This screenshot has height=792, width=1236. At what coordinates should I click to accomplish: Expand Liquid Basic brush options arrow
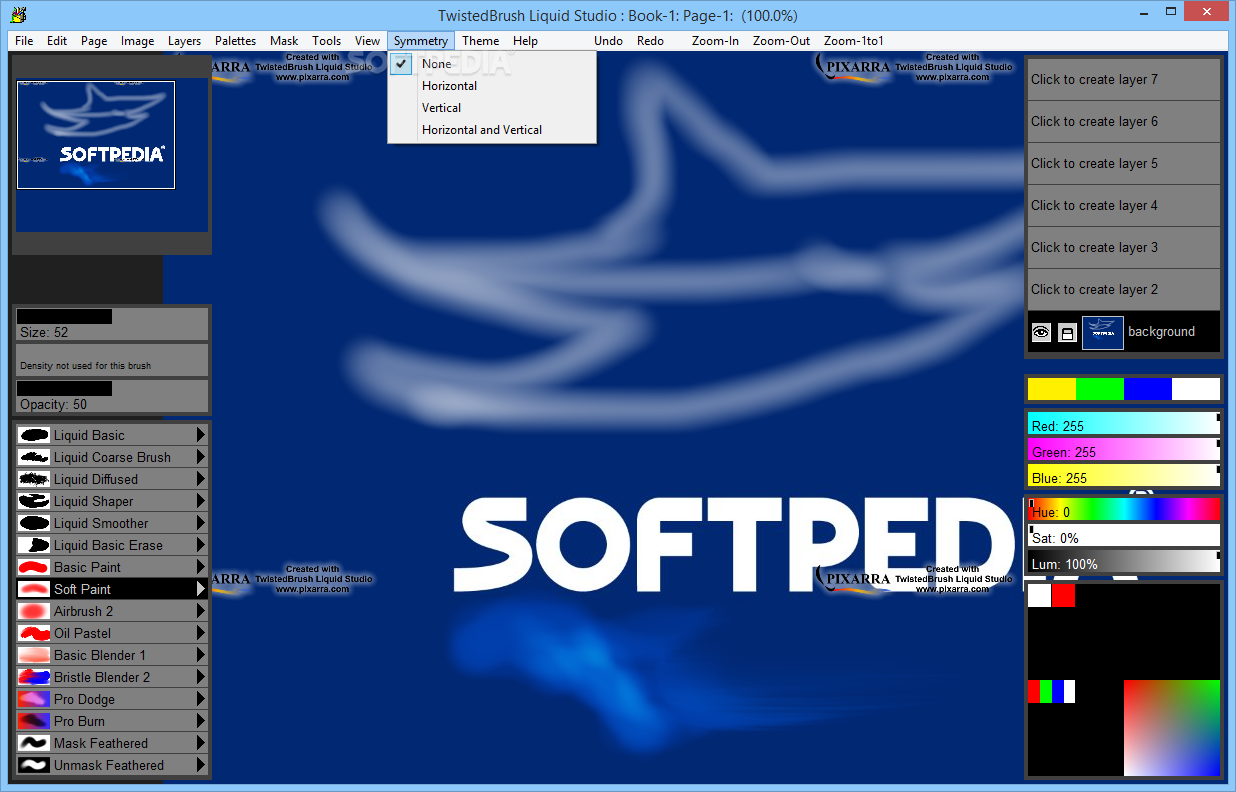(x=201, y=435)
